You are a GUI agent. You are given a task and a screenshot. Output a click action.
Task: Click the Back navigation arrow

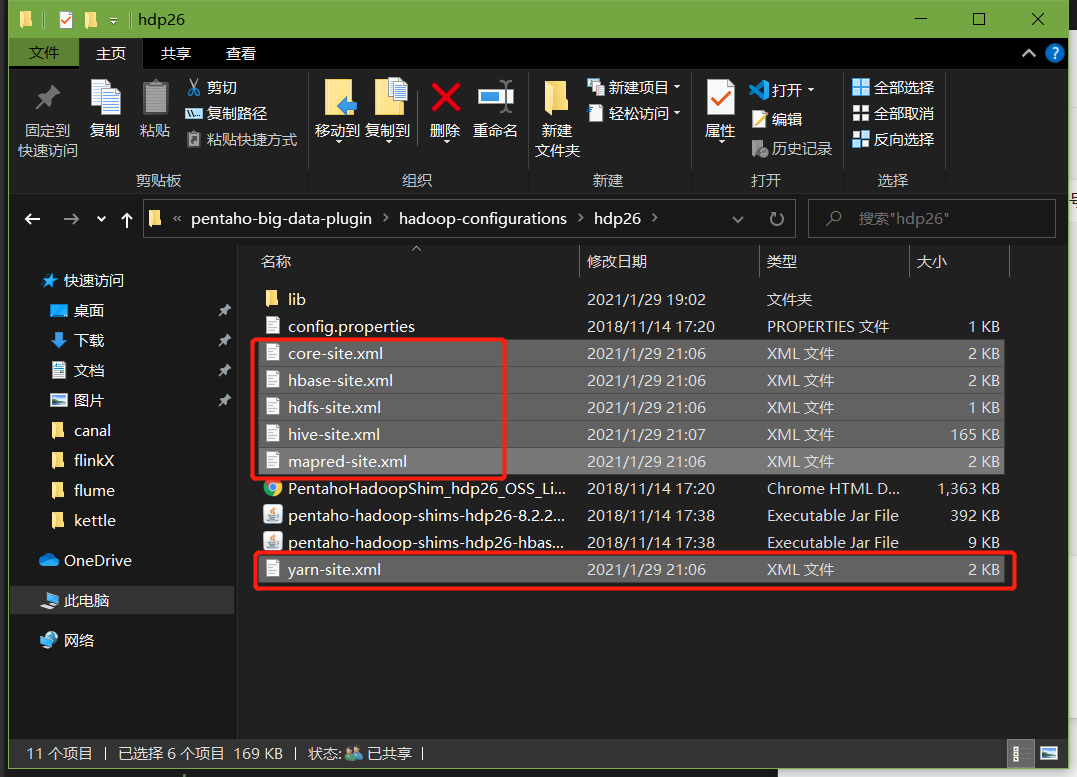pyautogui.click(x=32, y=219)
